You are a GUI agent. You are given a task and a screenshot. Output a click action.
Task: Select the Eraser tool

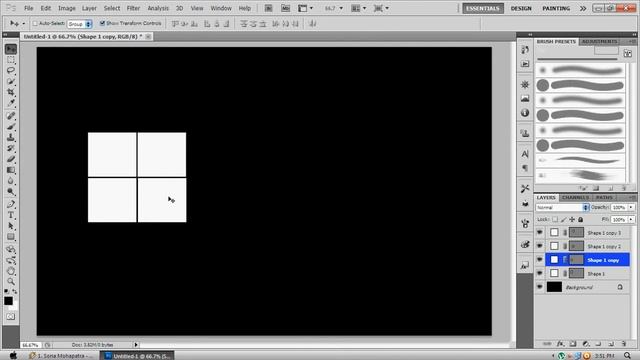(x=11, y=159)
